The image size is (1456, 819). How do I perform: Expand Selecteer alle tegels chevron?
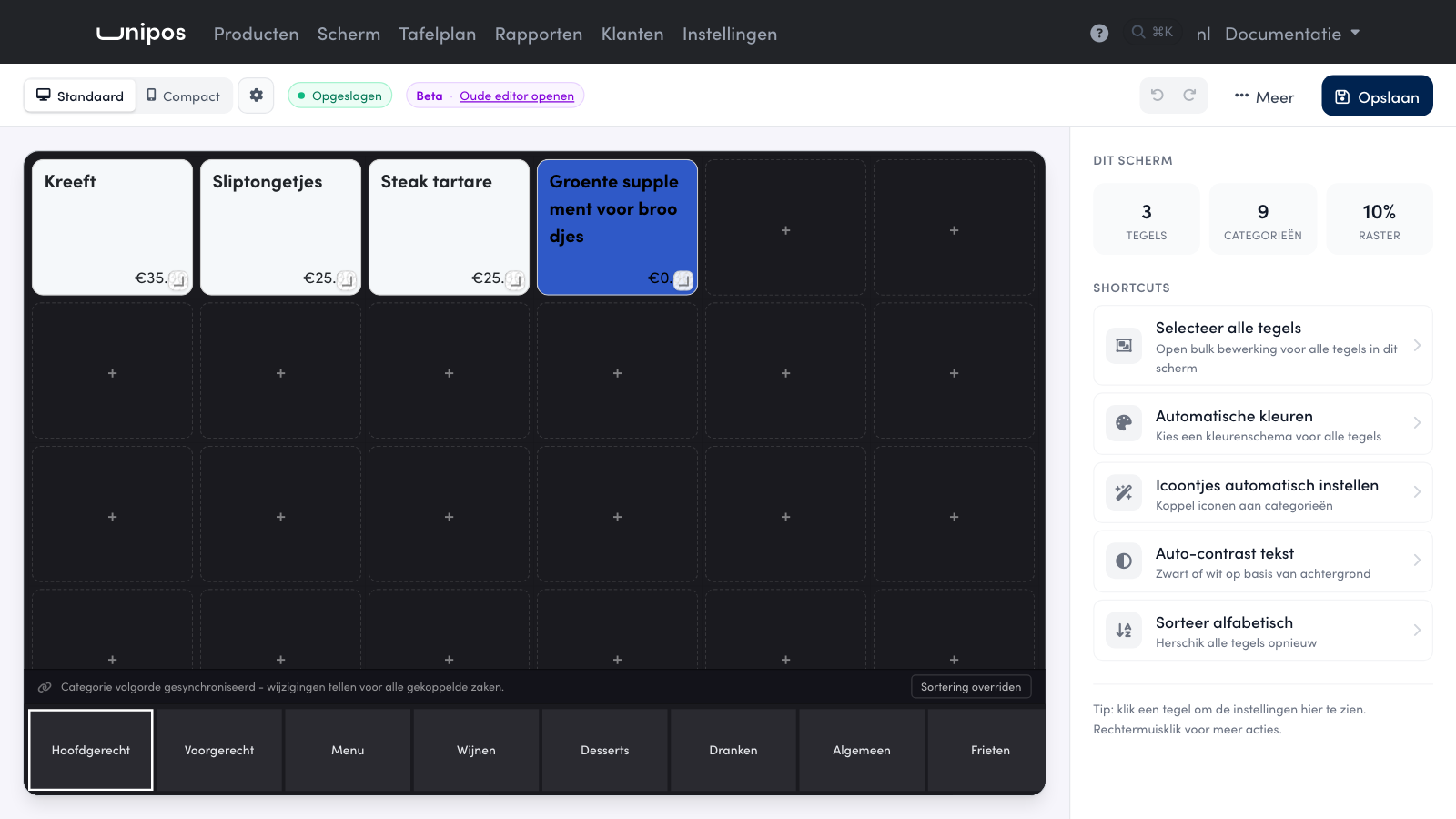pos(1417,346)
